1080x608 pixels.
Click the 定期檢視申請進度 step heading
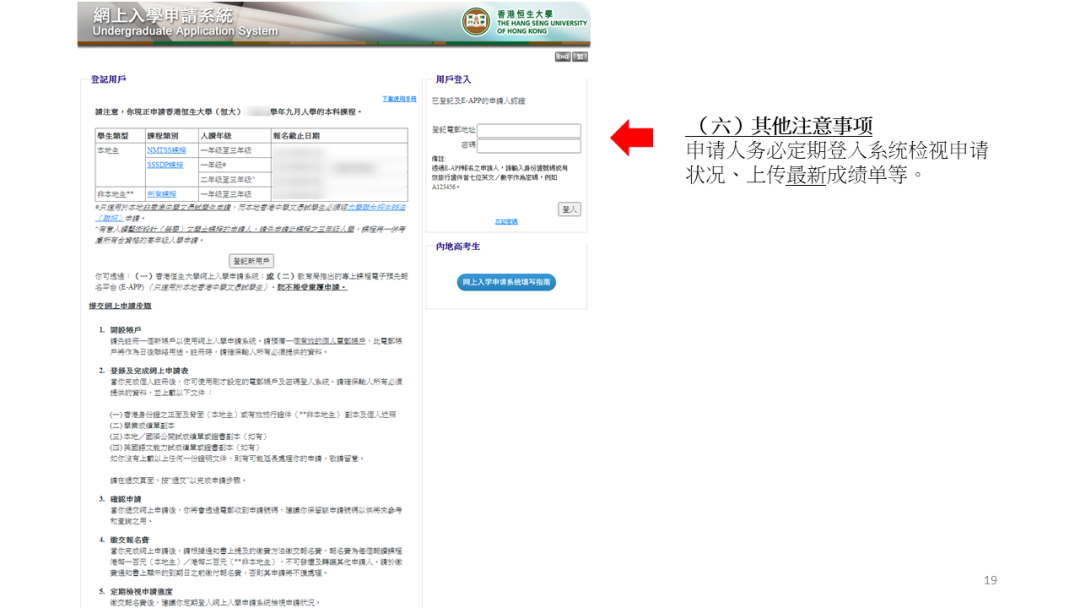tap(141, 591)
